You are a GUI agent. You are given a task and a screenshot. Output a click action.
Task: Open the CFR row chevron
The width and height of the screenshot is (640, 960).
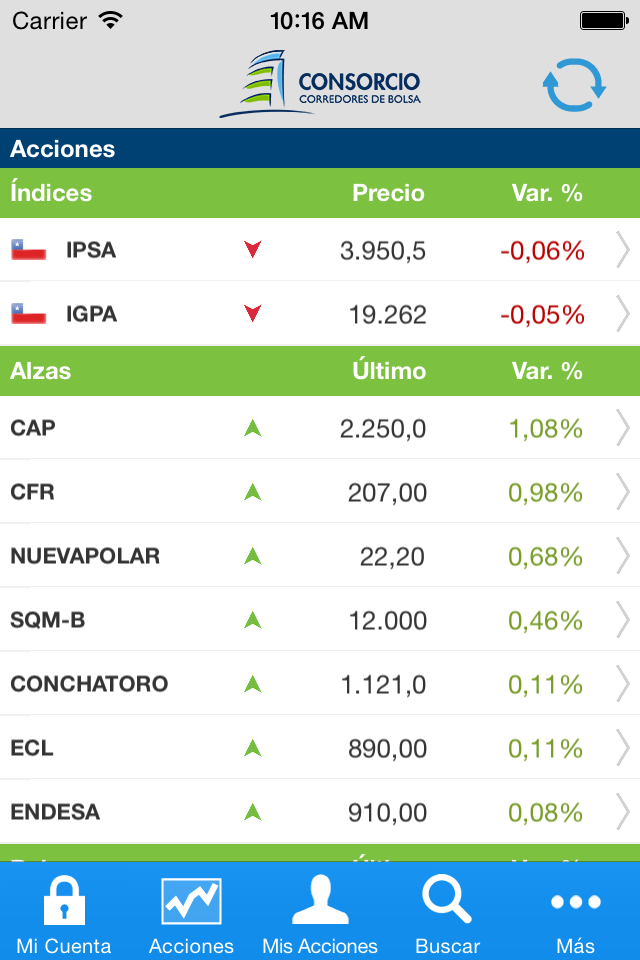tap(622, 492)
